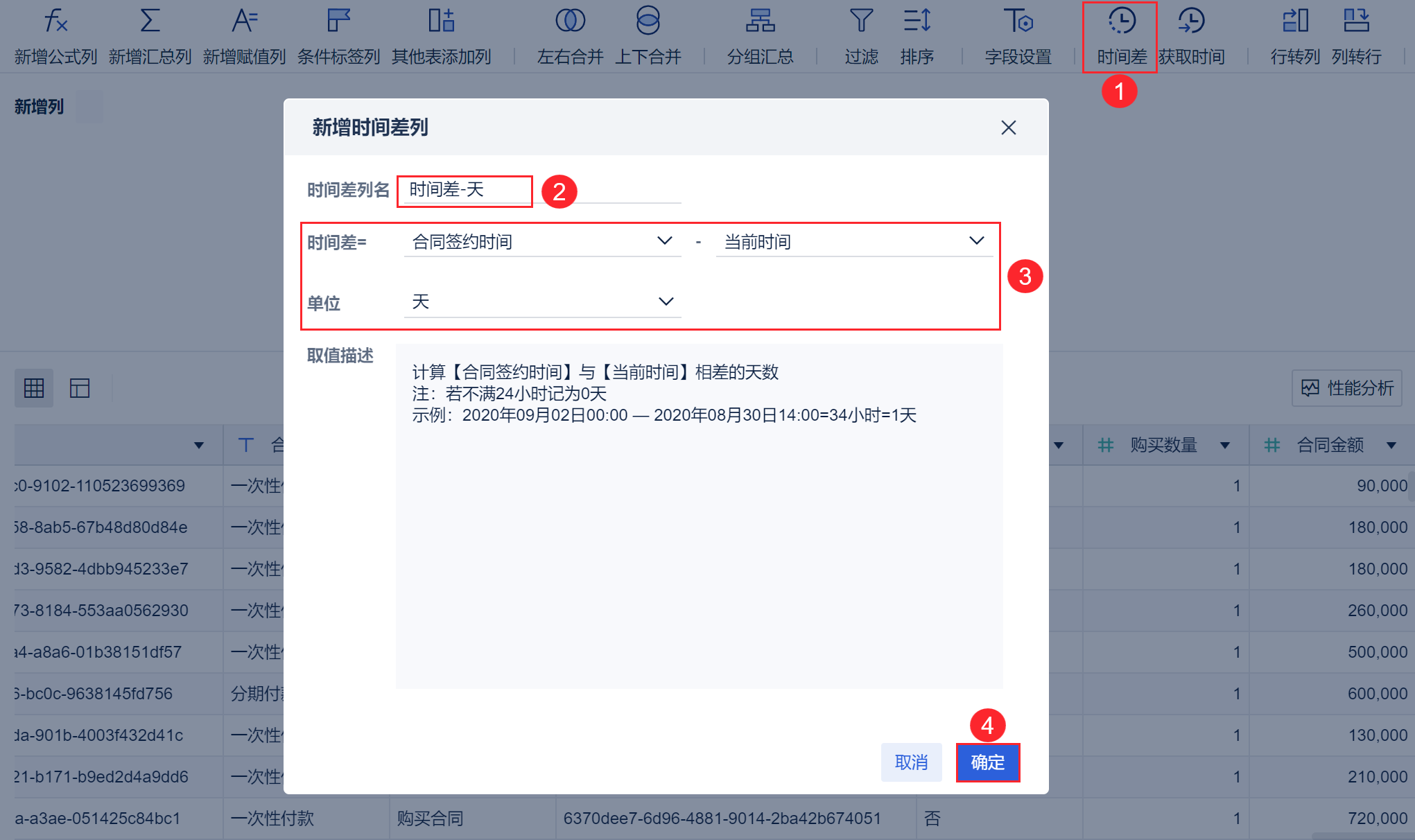Select the cell 5-bc0c-9638145fd756
This screenshot has width=1415, height=840.
tap(119, 694)
